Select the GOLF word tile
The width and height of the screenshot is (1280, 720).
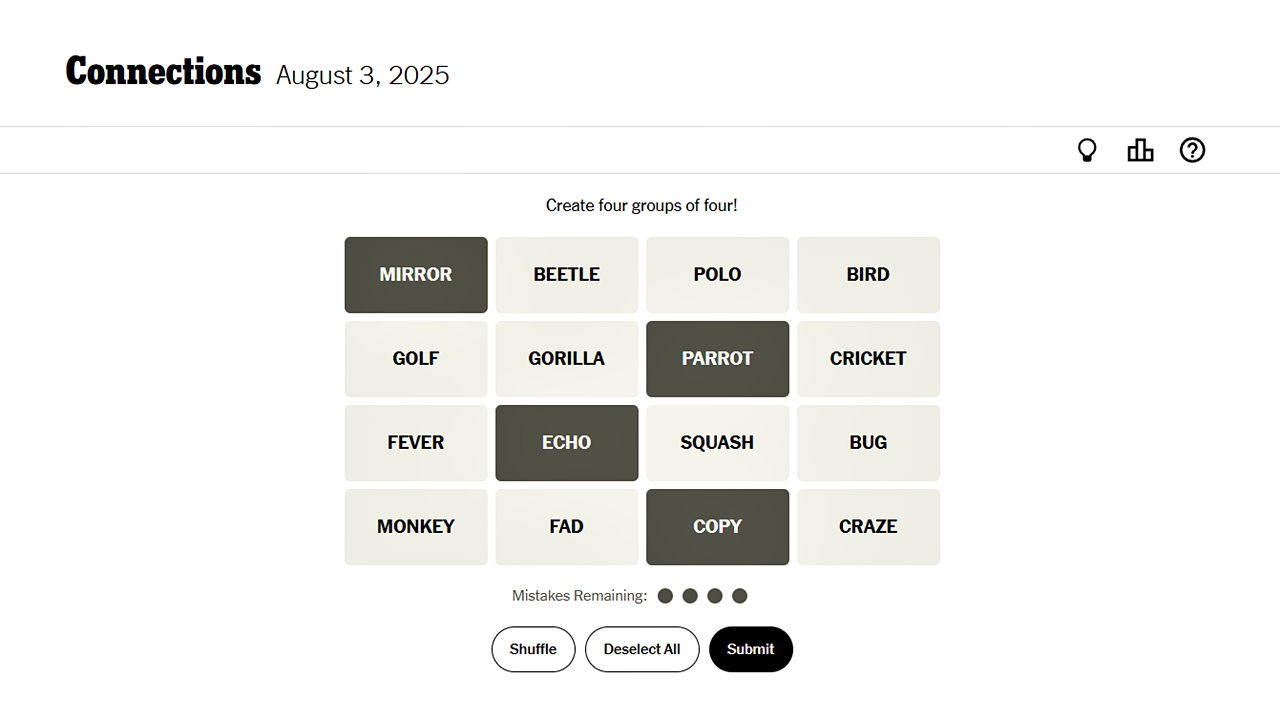tap(416, 359)
